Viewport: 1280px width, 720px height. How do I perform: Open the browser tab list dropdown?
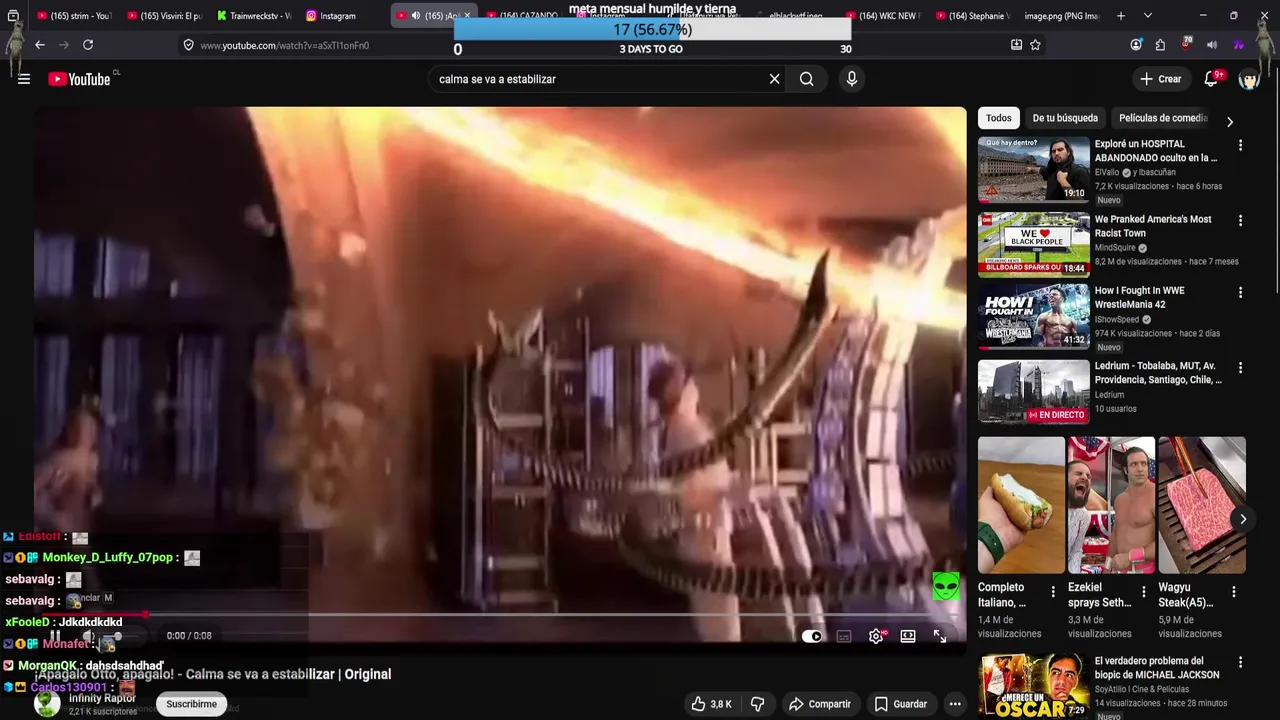pos(1147,16)
